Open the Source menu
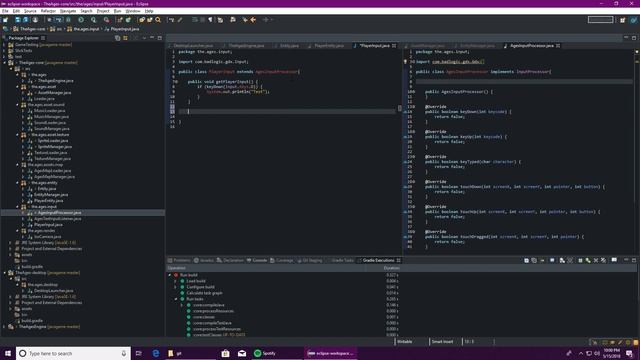Image resolution: width=640 pixels, height=360 pixels. [x=30, y=11]
